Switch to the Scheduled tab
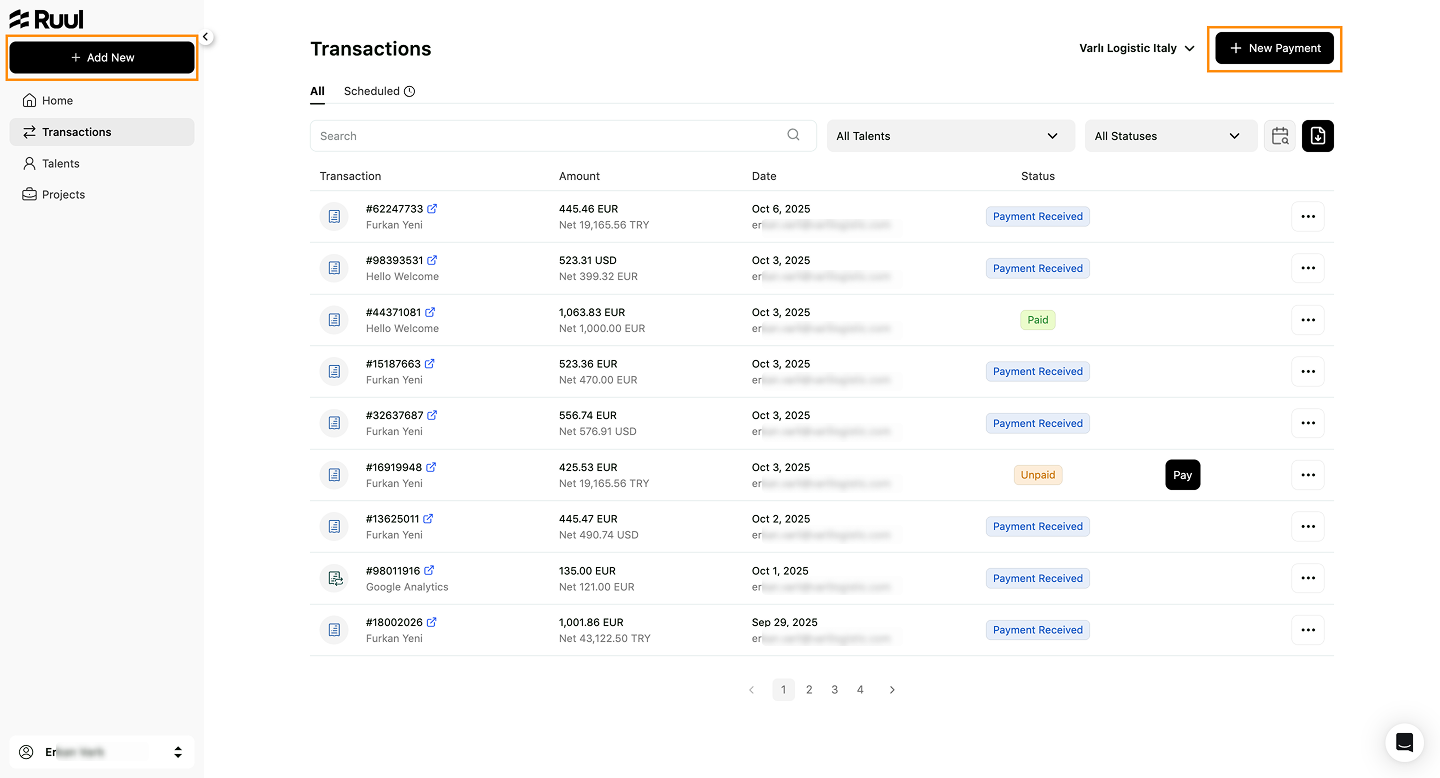The height and width of the screenshot is (778, 1440). 372,91
